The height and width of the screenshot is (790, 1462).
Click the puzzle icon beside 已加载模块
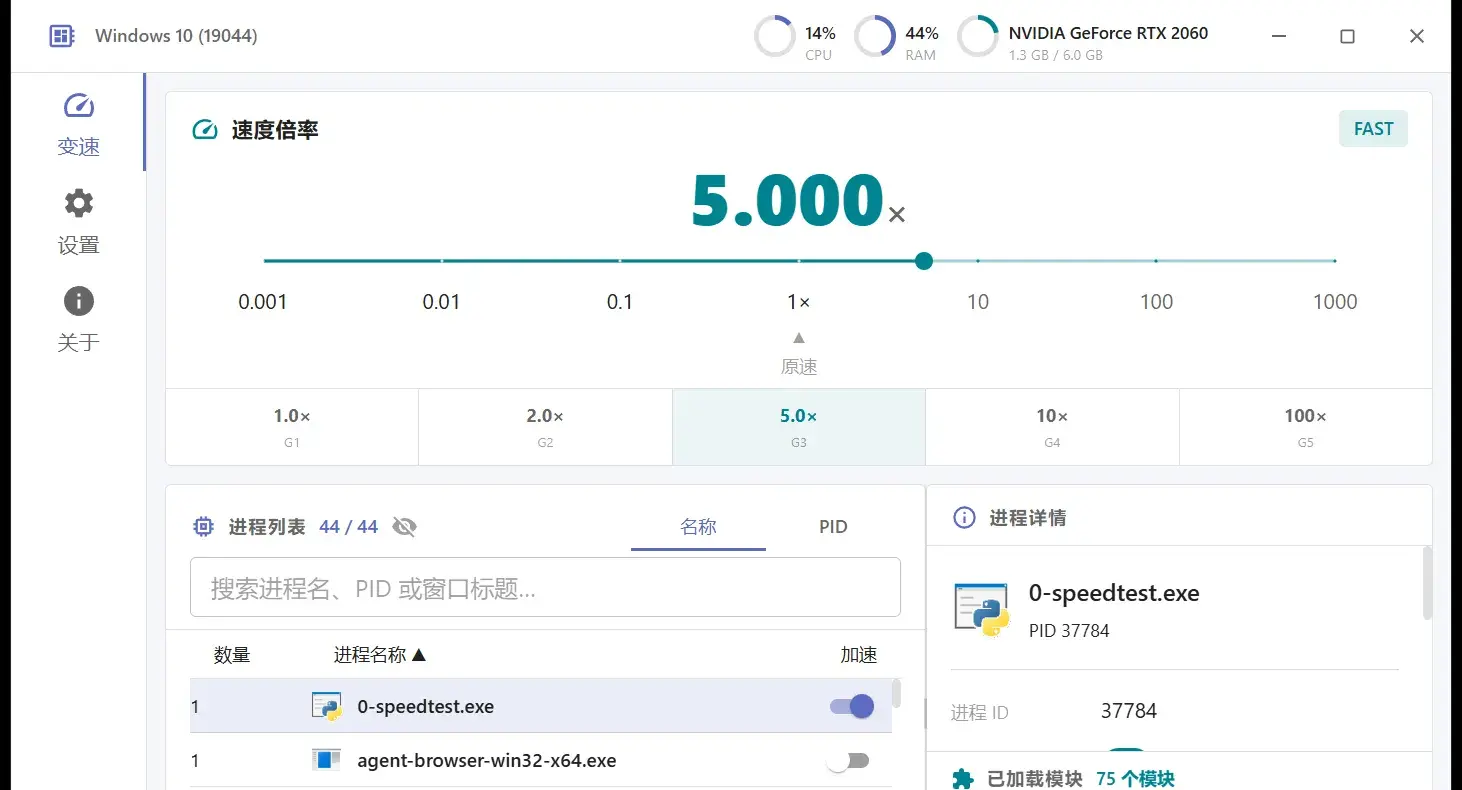pos(962,779)
